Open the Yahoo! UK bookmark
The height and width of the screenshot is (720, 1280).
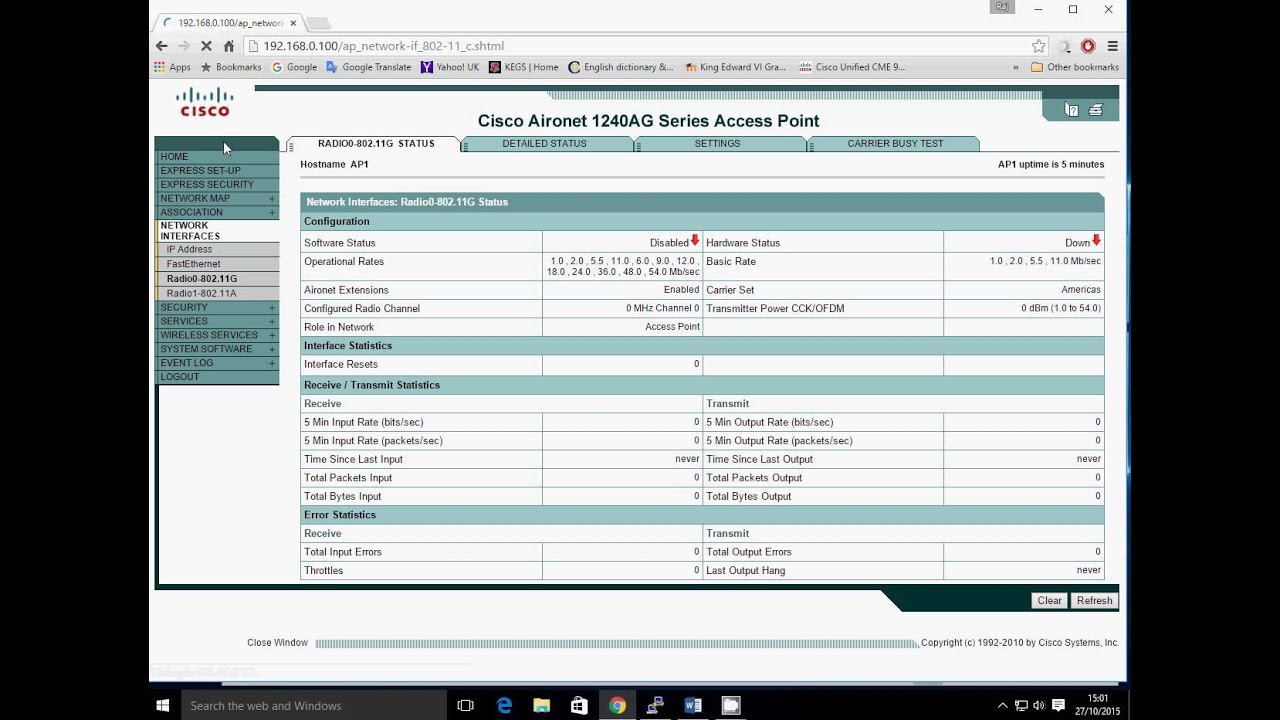click(450, 67)
